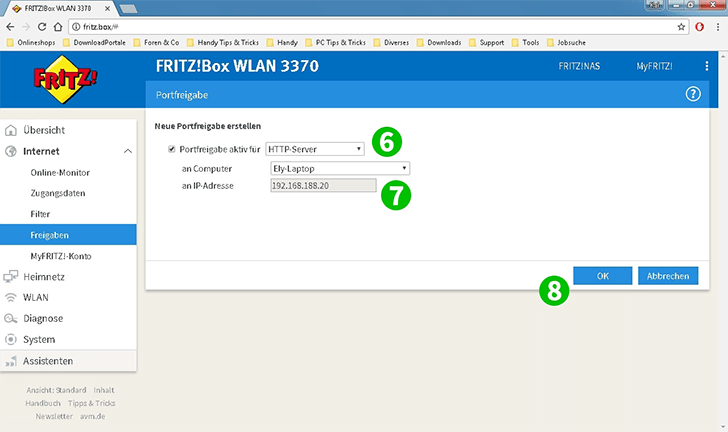Go to the browser home page icon
728x432 pixels.
[58, 27]
